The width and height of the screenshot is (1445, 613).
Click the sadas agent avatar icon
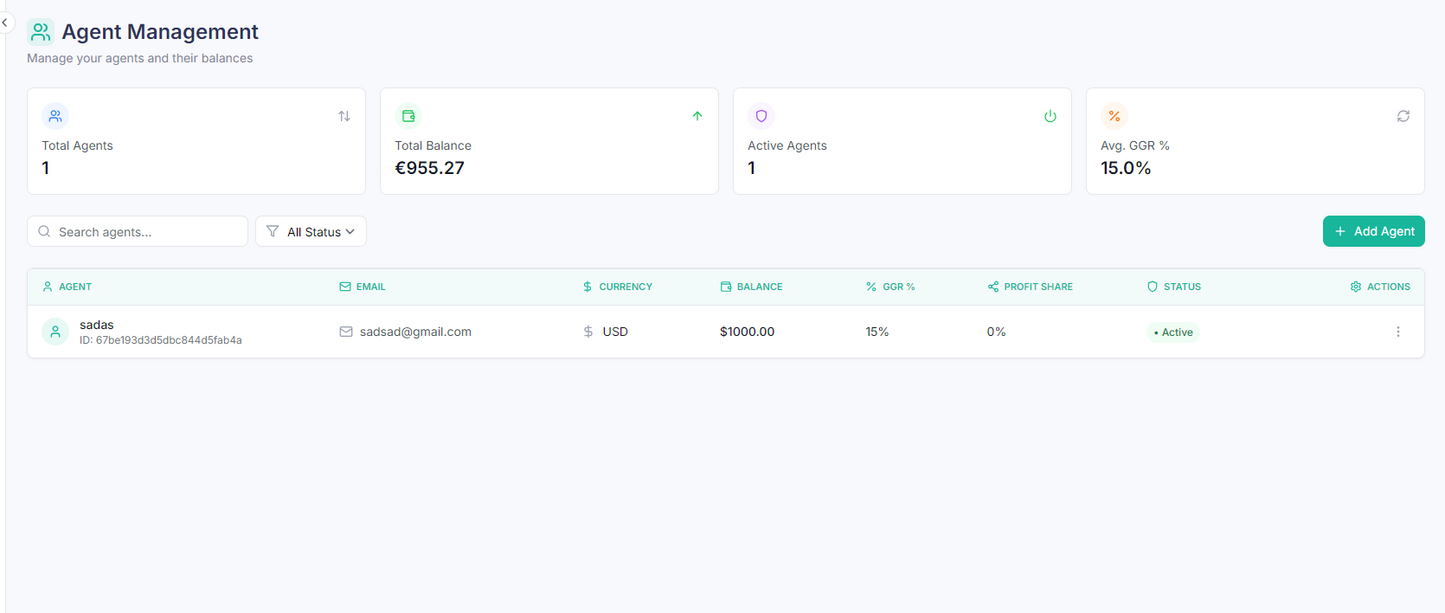click(55, 332)
